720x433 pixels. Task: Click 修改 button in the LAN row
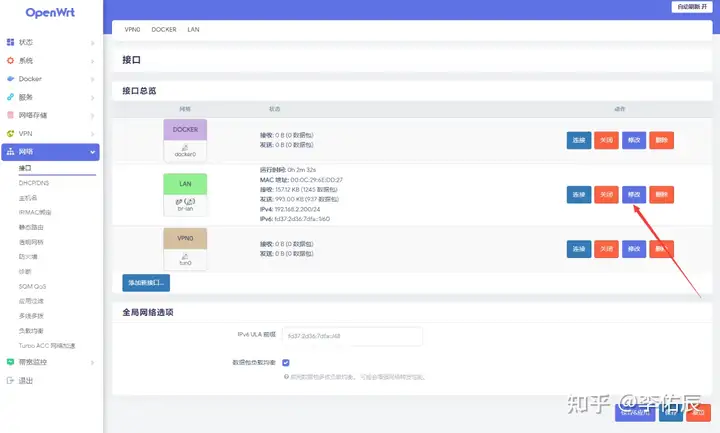pos(634,195)
